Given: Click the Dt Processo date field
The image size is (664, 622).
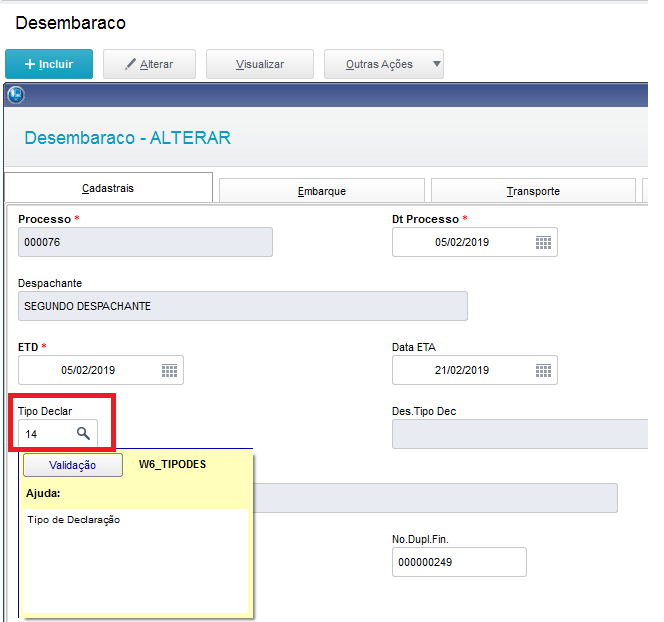Looking at the screenshot, I should [x=475, y=242].
